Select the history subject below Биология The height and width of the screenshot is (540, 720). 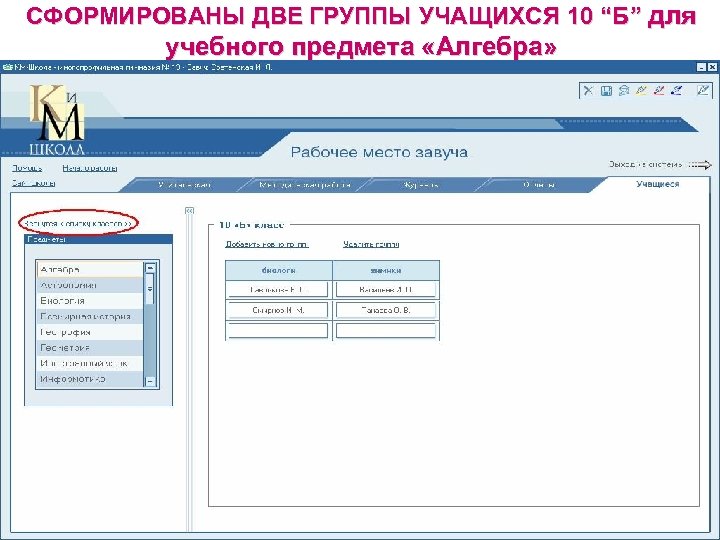(x=90, y=316)
